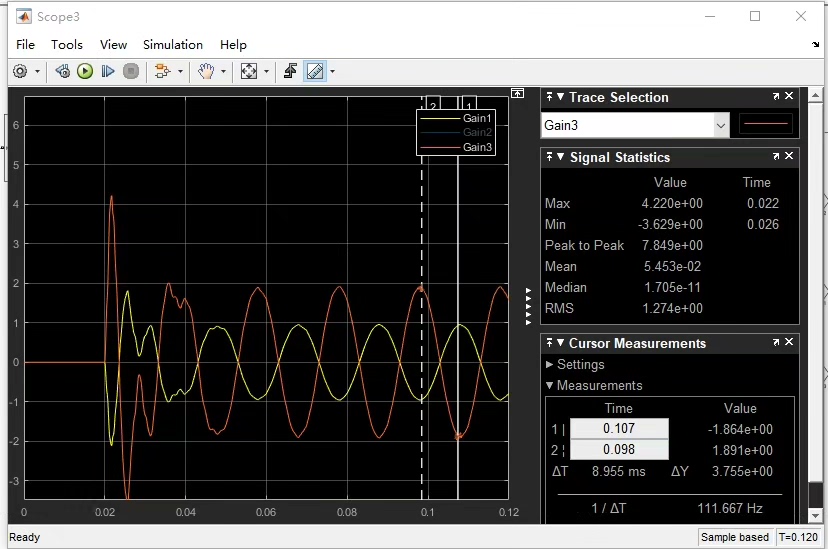Click the Triggers toolbar icon
Viewport: 828px width, 549px height.
(290, 71)
